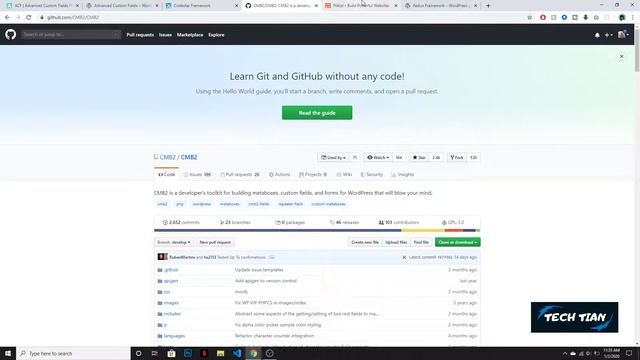Switch to the Issues tab of repo
640x360 pixels.
[197, 174]
